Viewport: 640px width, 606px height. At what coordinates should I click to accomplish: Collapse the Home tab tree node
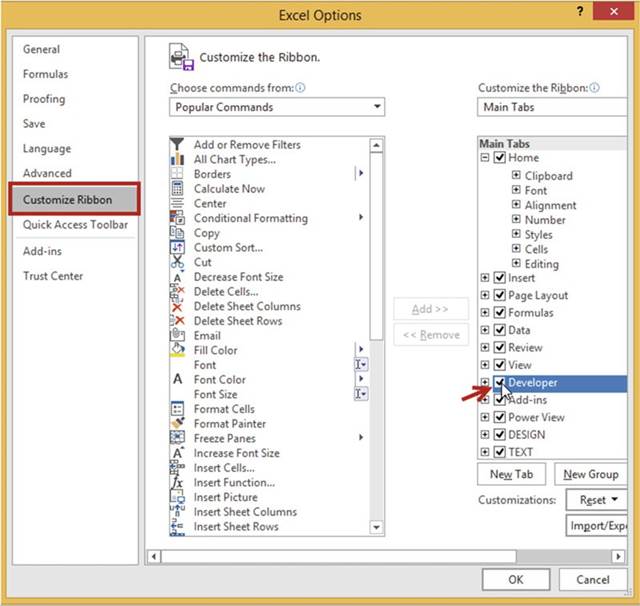[485, 158]
